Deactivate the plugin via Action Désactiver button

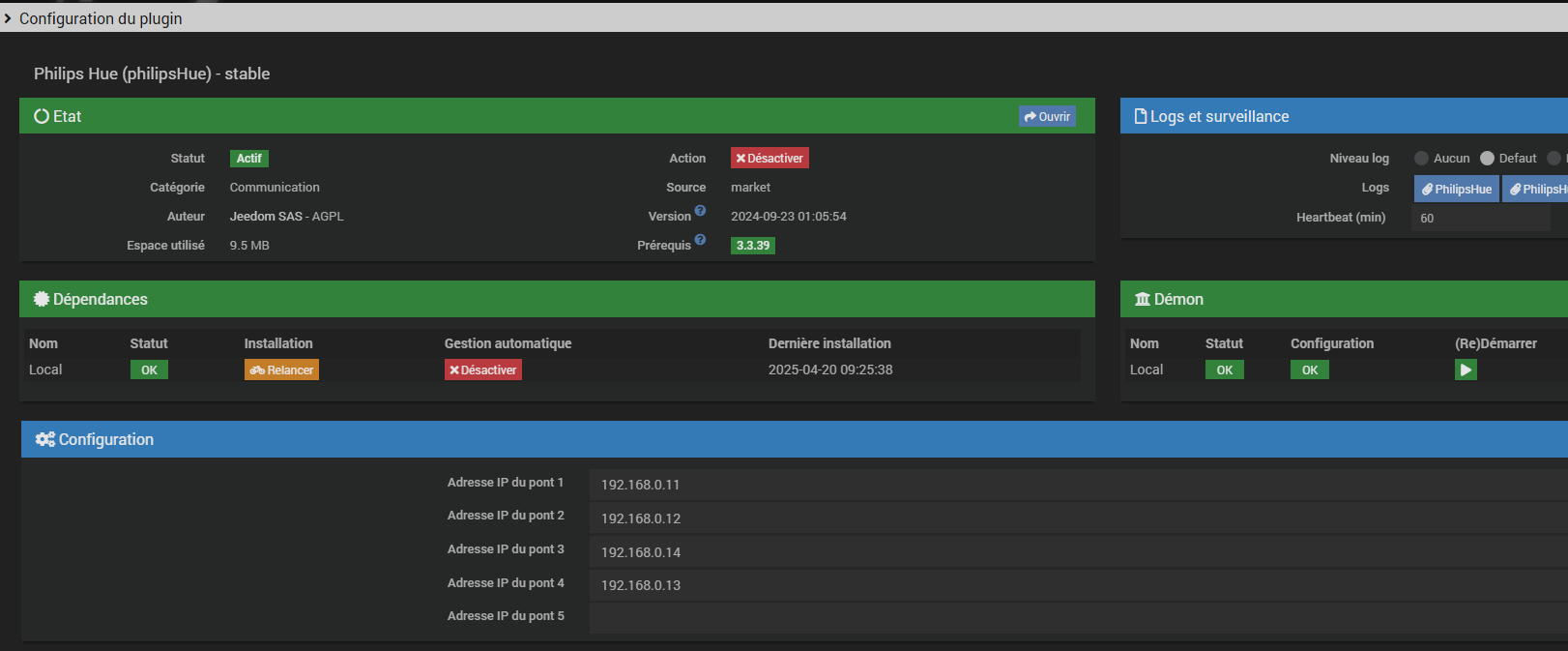tap(769, 159)
